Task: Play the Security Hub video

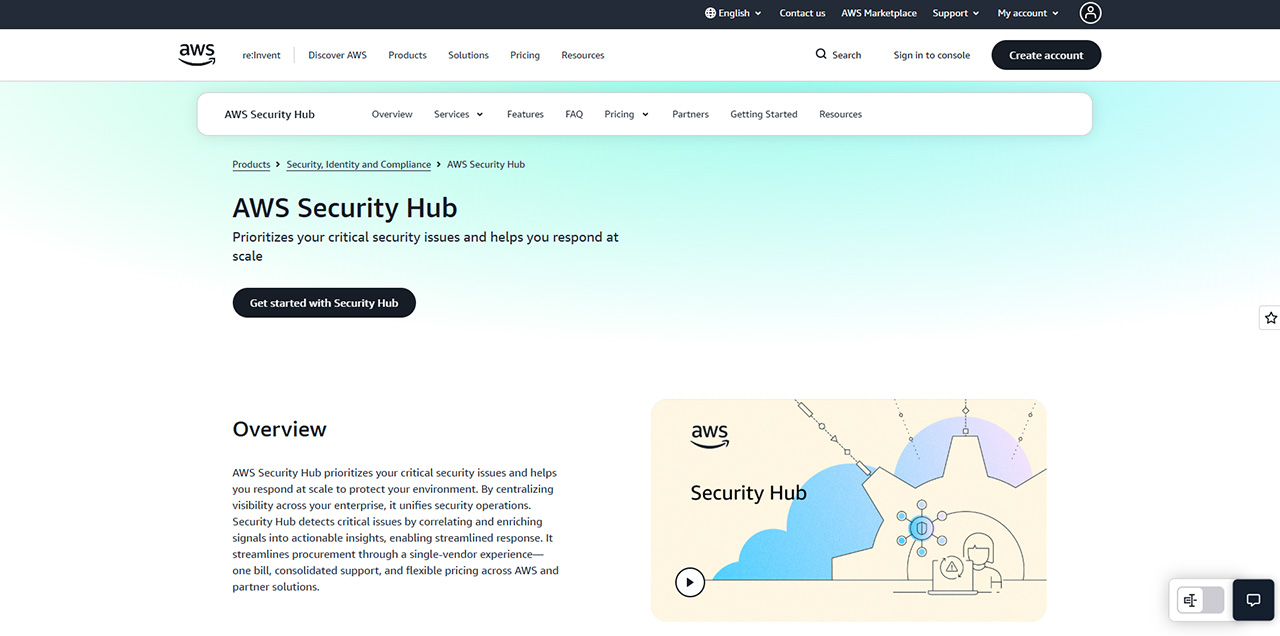Action: (x=690, y=582)
